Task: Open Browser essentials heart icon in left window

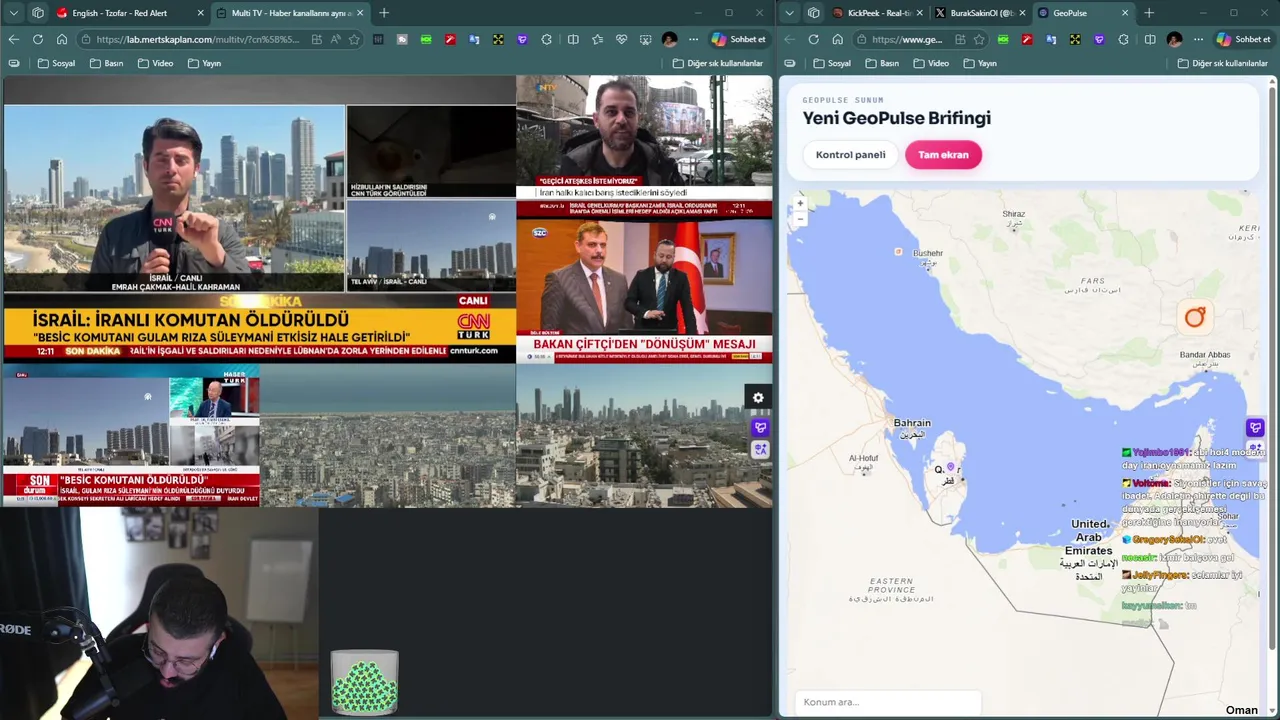Action: (x=621, y=39)
